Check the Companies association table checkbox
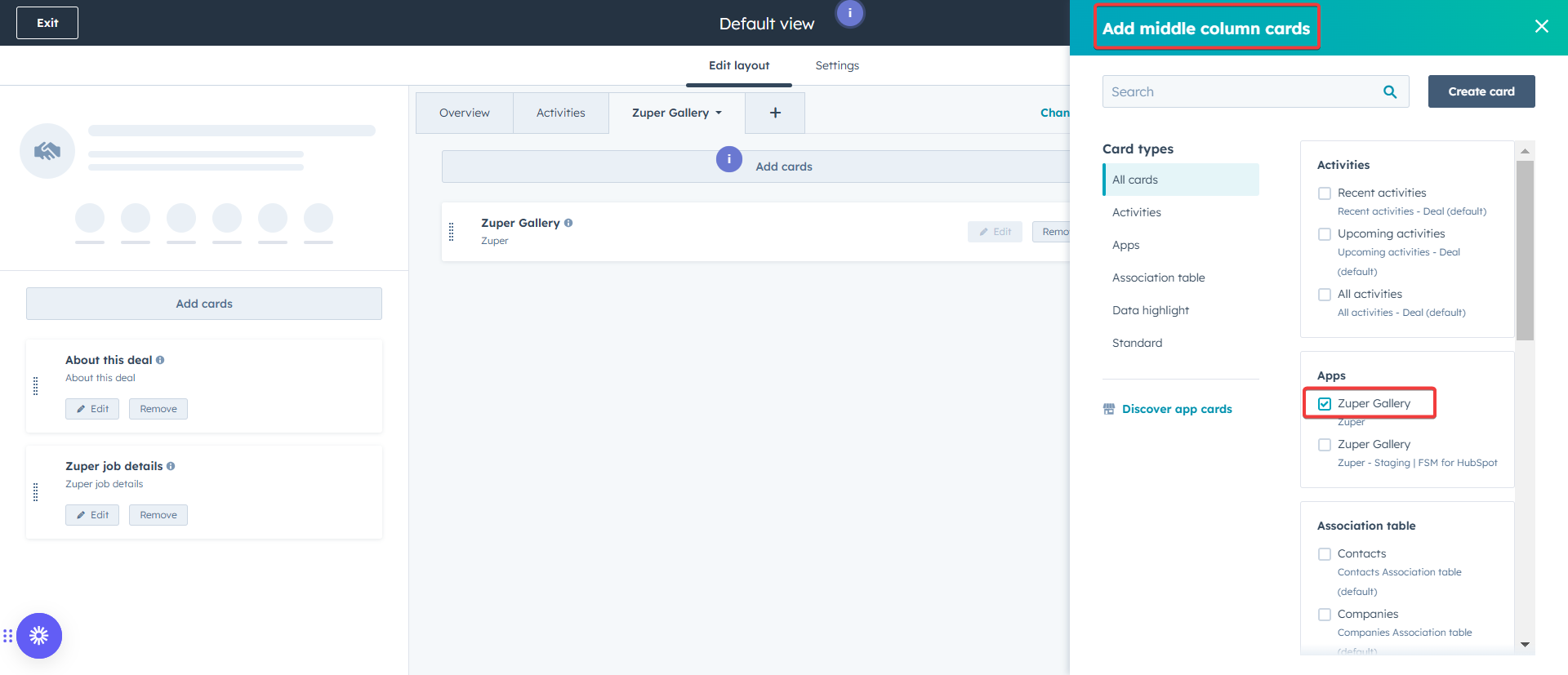Viewport: 1568px width, 675px height. 1325,615
